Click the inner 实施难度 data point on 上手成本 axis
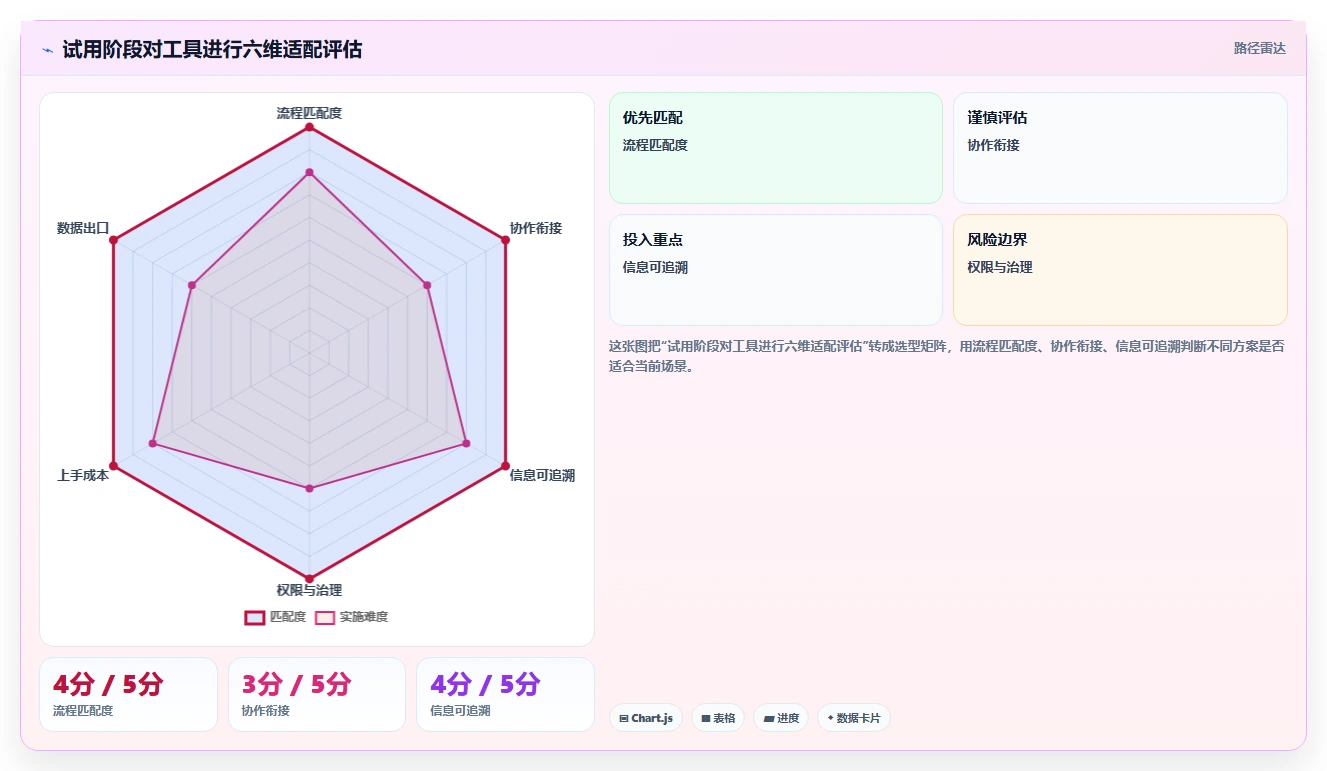The width and height of the screenshot is (1327, 771). coord(153,443)
